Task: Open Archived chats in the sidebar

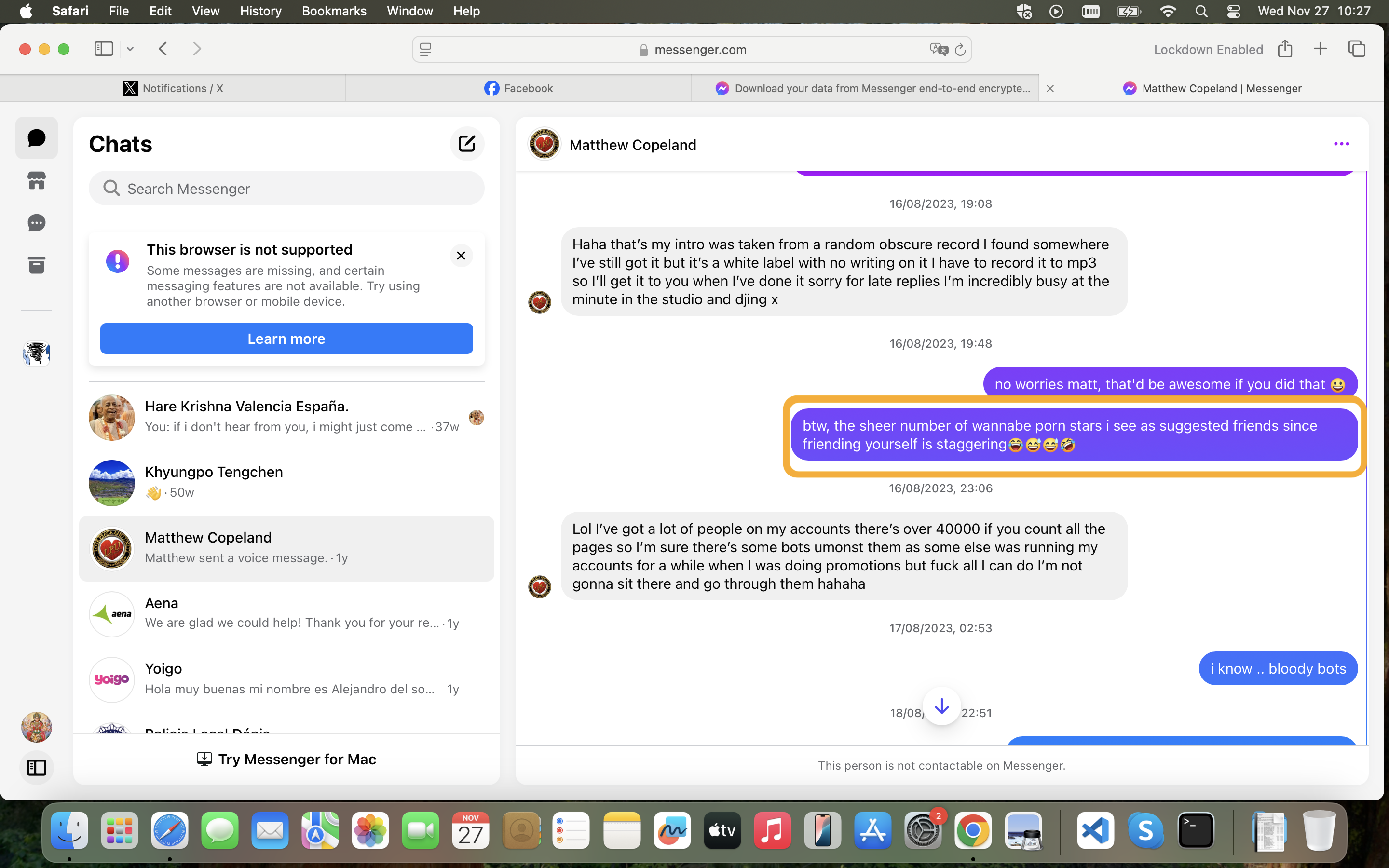Action: point(36,265)
